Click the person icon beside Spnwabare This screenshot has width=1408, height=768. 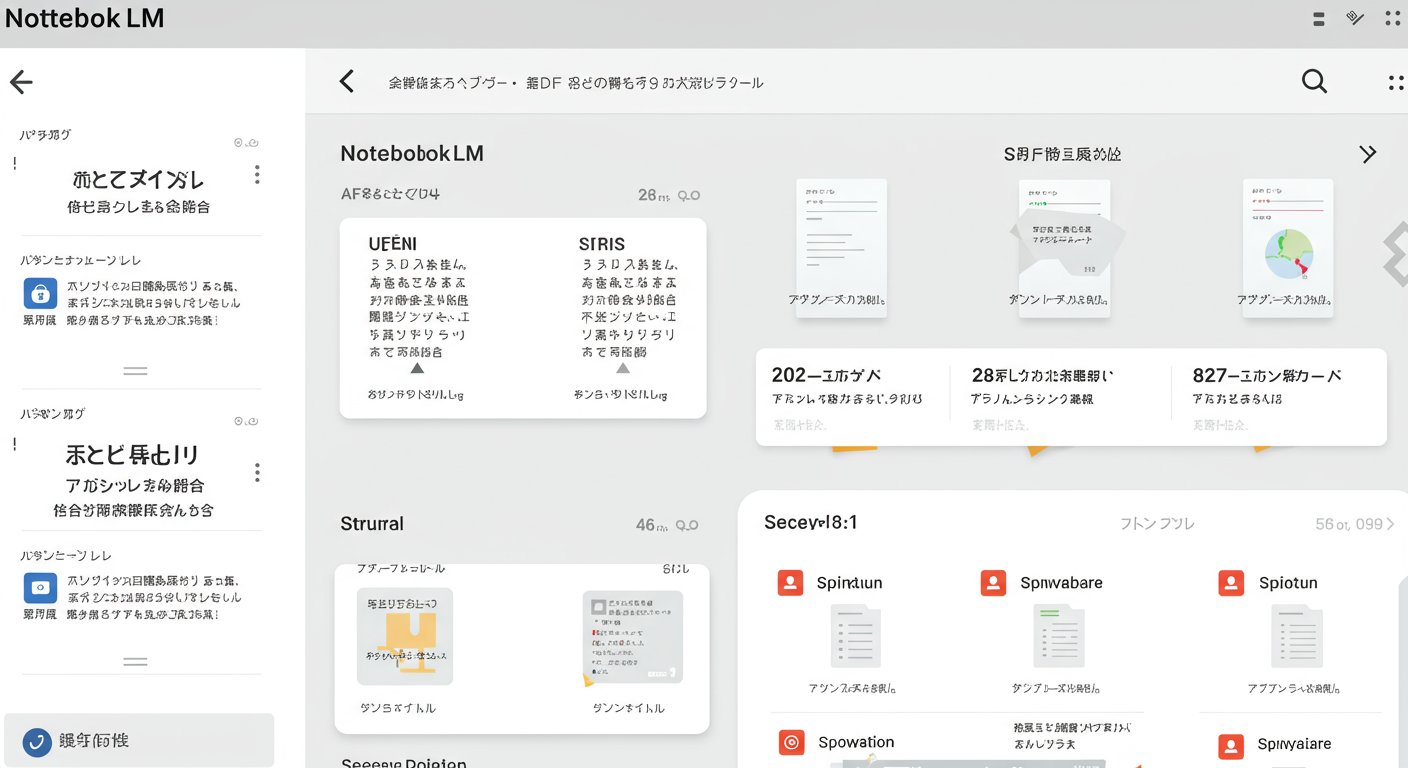pos(992,582)
